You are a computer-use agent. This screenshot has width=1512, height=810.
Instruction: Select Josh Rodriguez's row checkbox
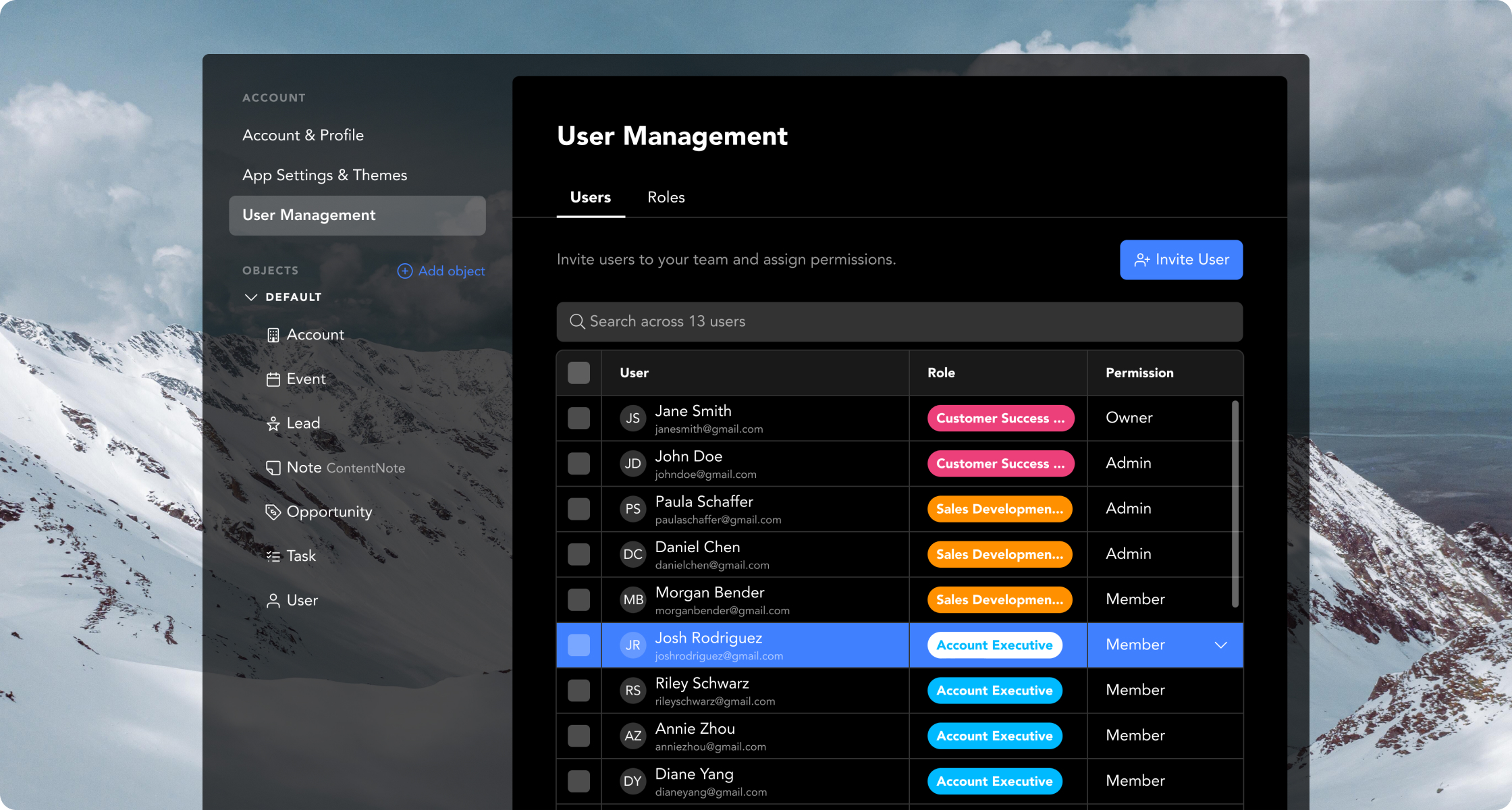coord(578,645)
